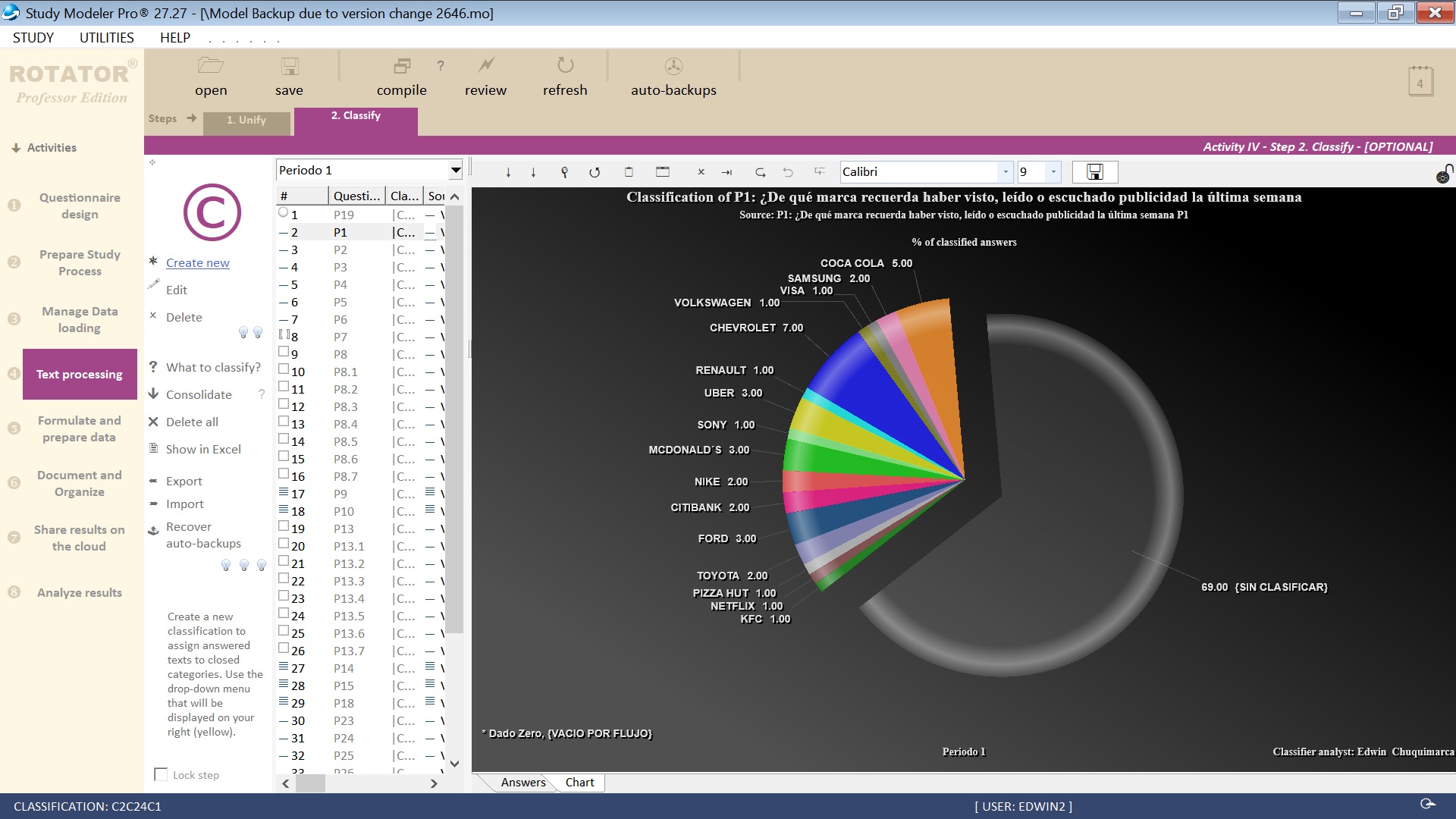Click the horizontal scroll right arrow
The width and height of the screenshot is (1456, 819).
(x=434, y=783)
